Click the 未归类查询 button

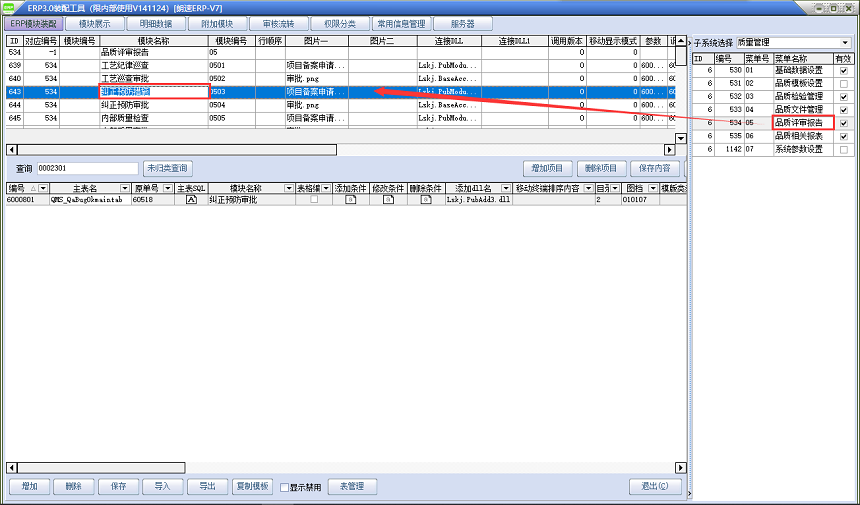click(167, 168)
